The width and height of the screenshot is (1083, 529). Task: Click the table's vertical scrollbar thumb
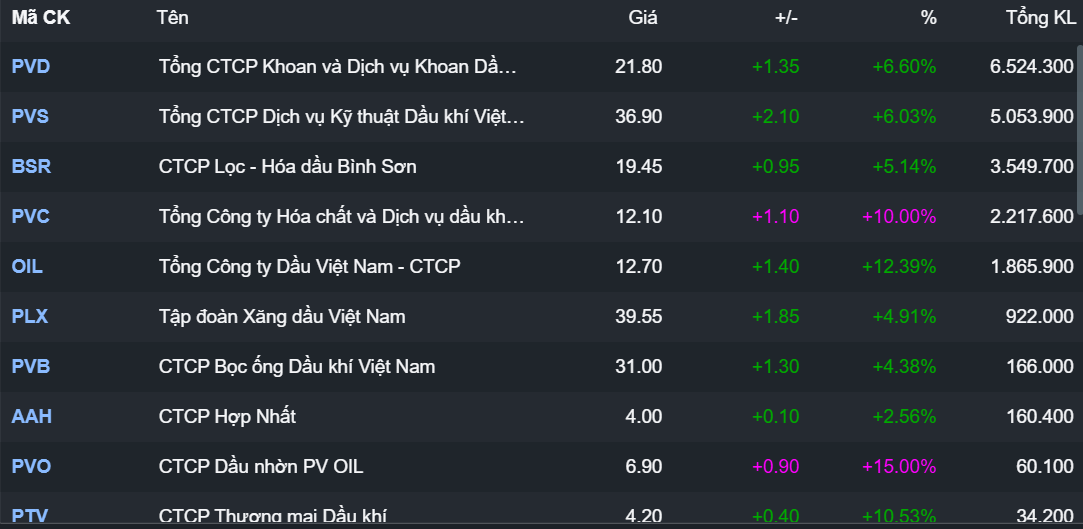click(1079, 130)
